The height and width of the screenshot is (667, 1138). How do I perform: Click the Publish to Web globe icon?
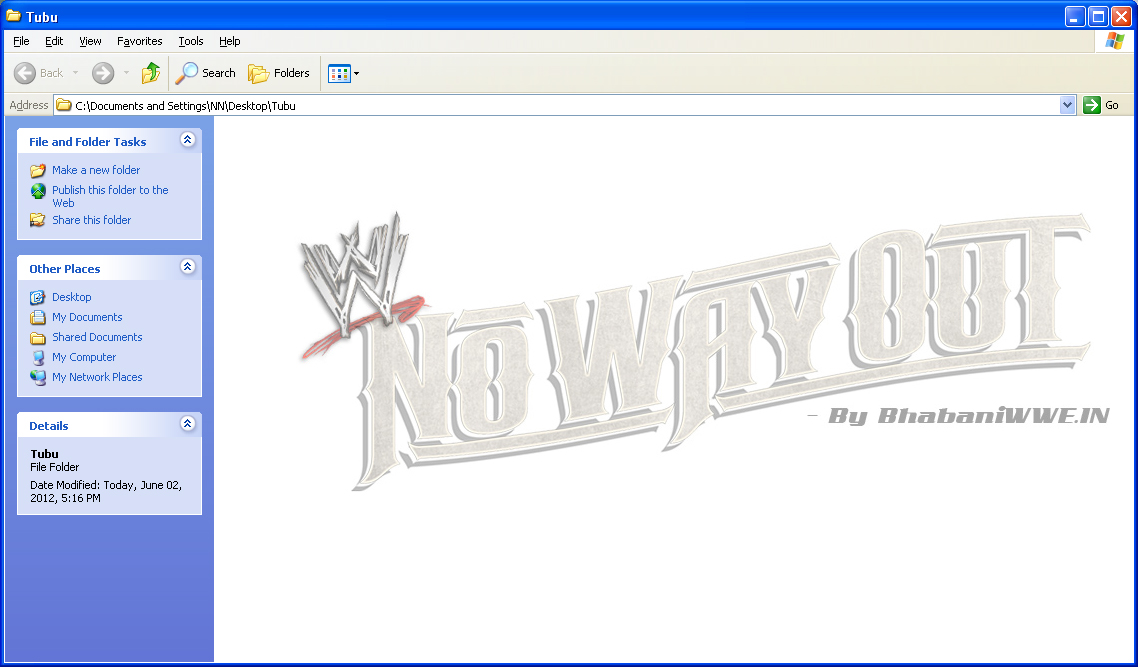coord(38,192)
